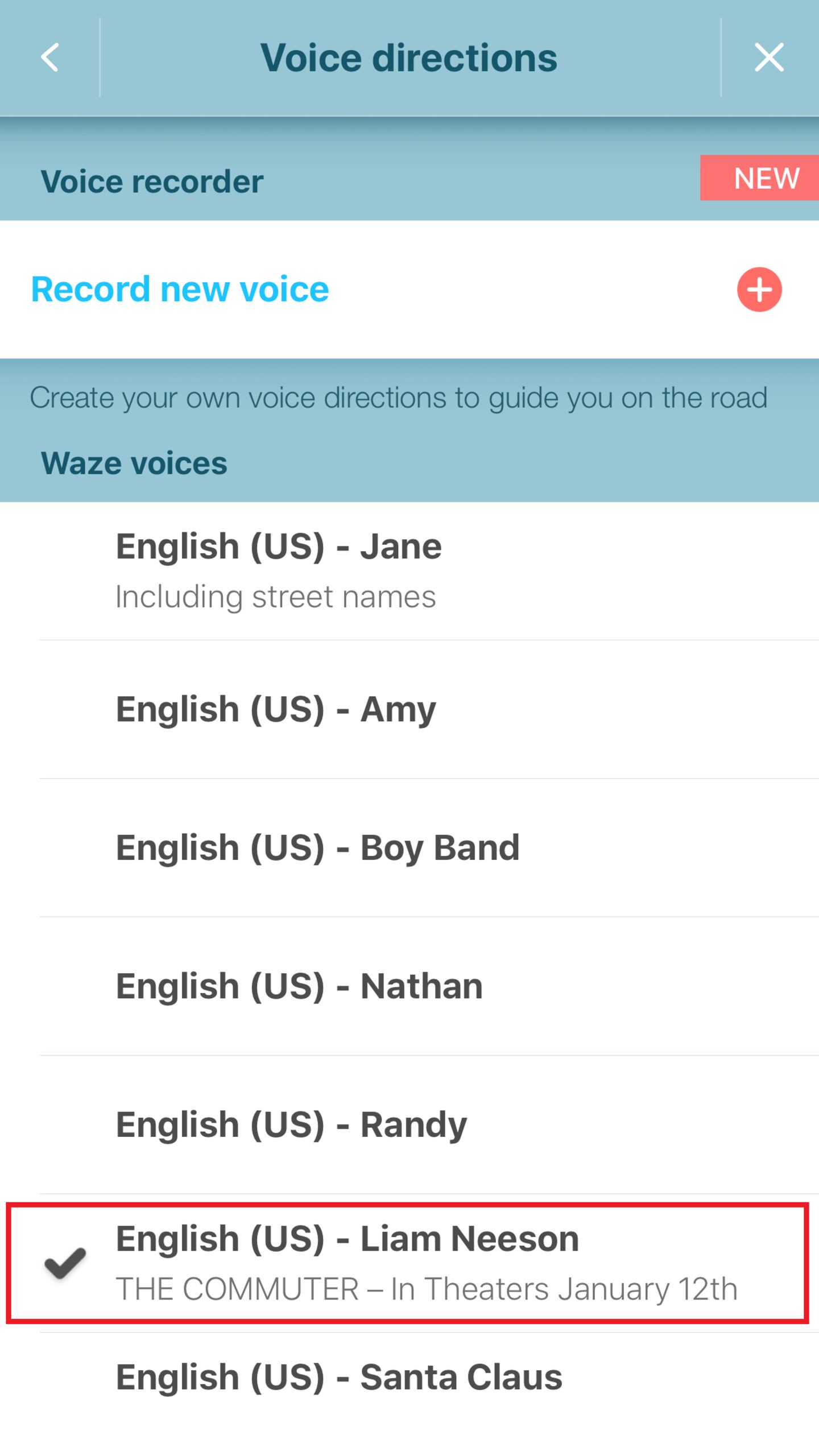819x1456 pixels.
Task: Select the English (US) - Liam Neeson voice
Action: click(347, 1239)
